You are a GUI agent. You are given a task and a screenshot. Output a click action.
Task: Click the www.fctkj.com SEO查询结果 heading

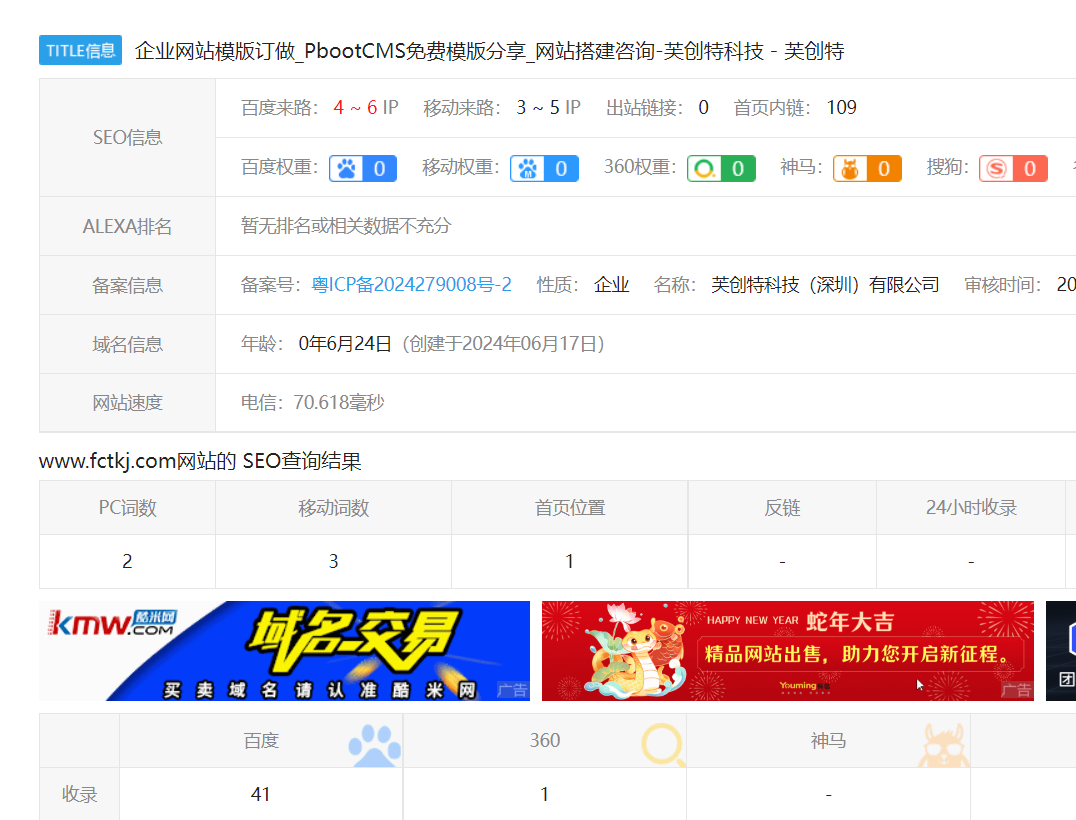pos(200,461)
